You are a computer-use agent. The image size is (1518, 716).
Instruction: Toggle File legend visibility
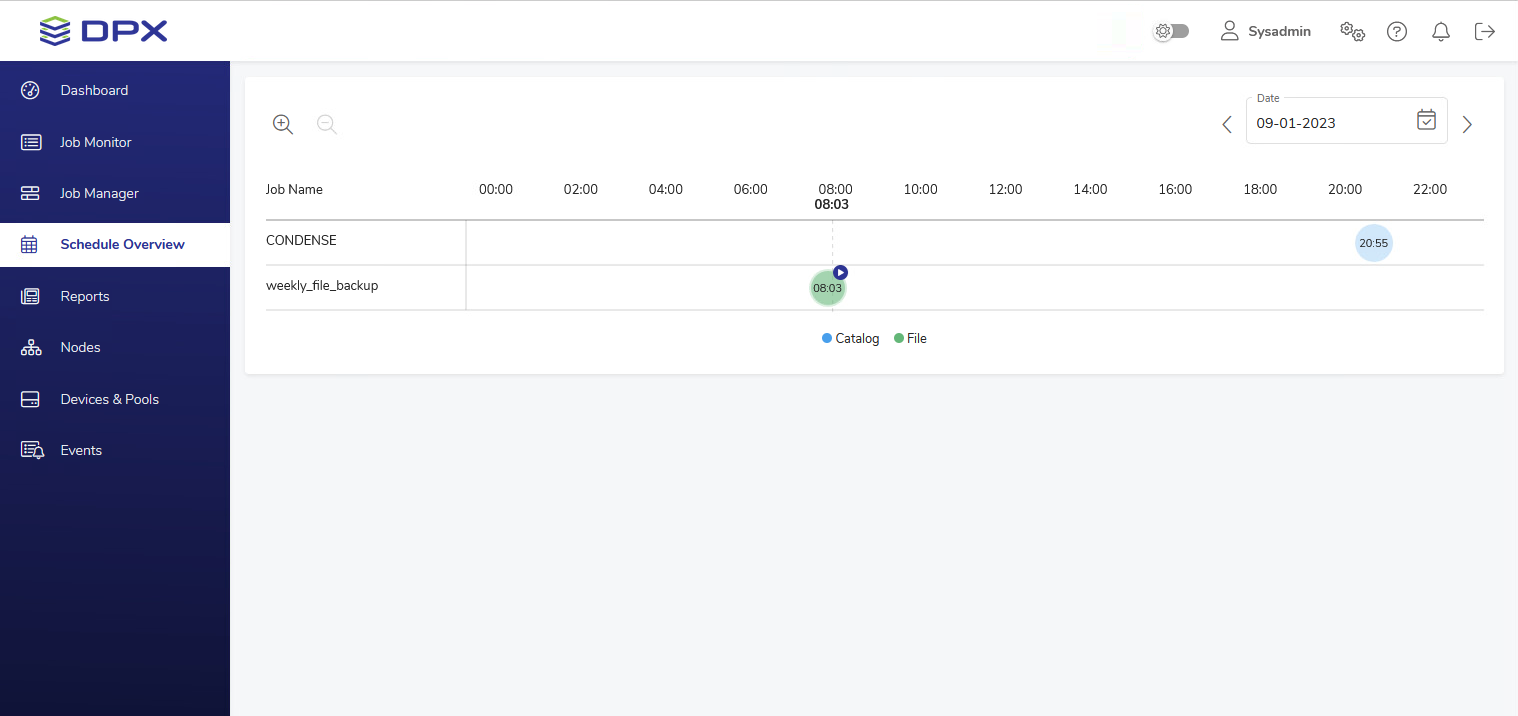click(910, 339)
